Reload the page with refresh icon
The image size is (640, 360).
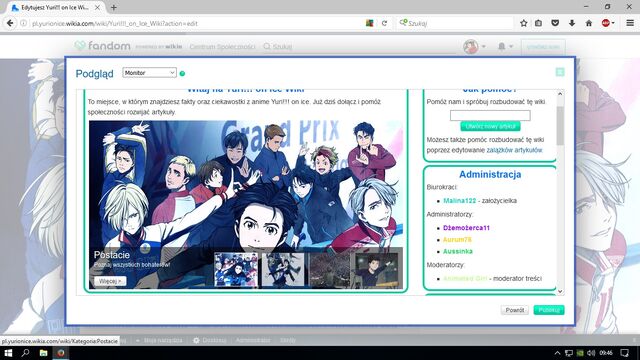pyautogui.click(x=384, y=23)
